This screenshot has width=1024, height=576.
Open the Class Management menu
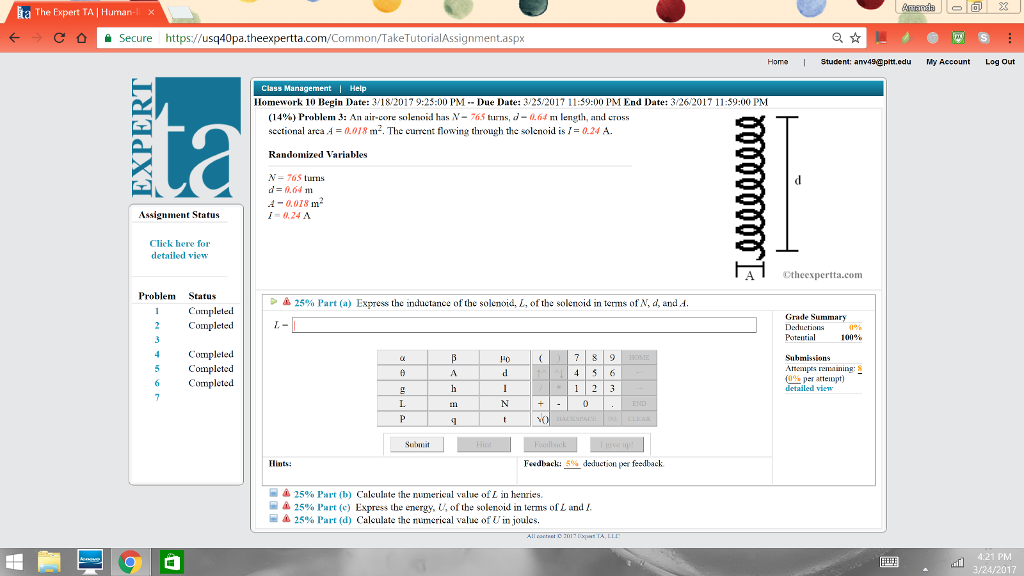point(297,88)
